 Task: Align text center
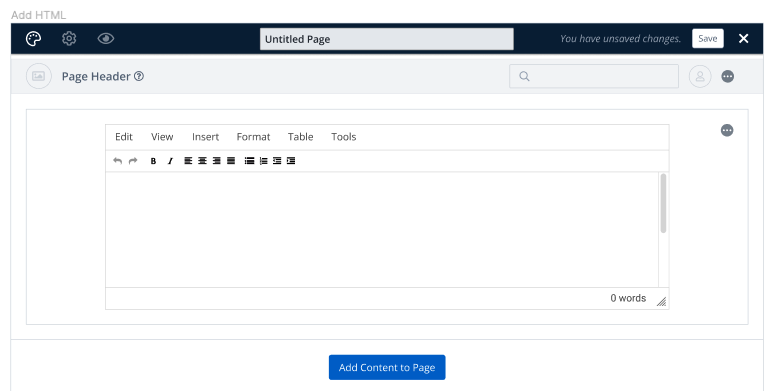[202, 161]
